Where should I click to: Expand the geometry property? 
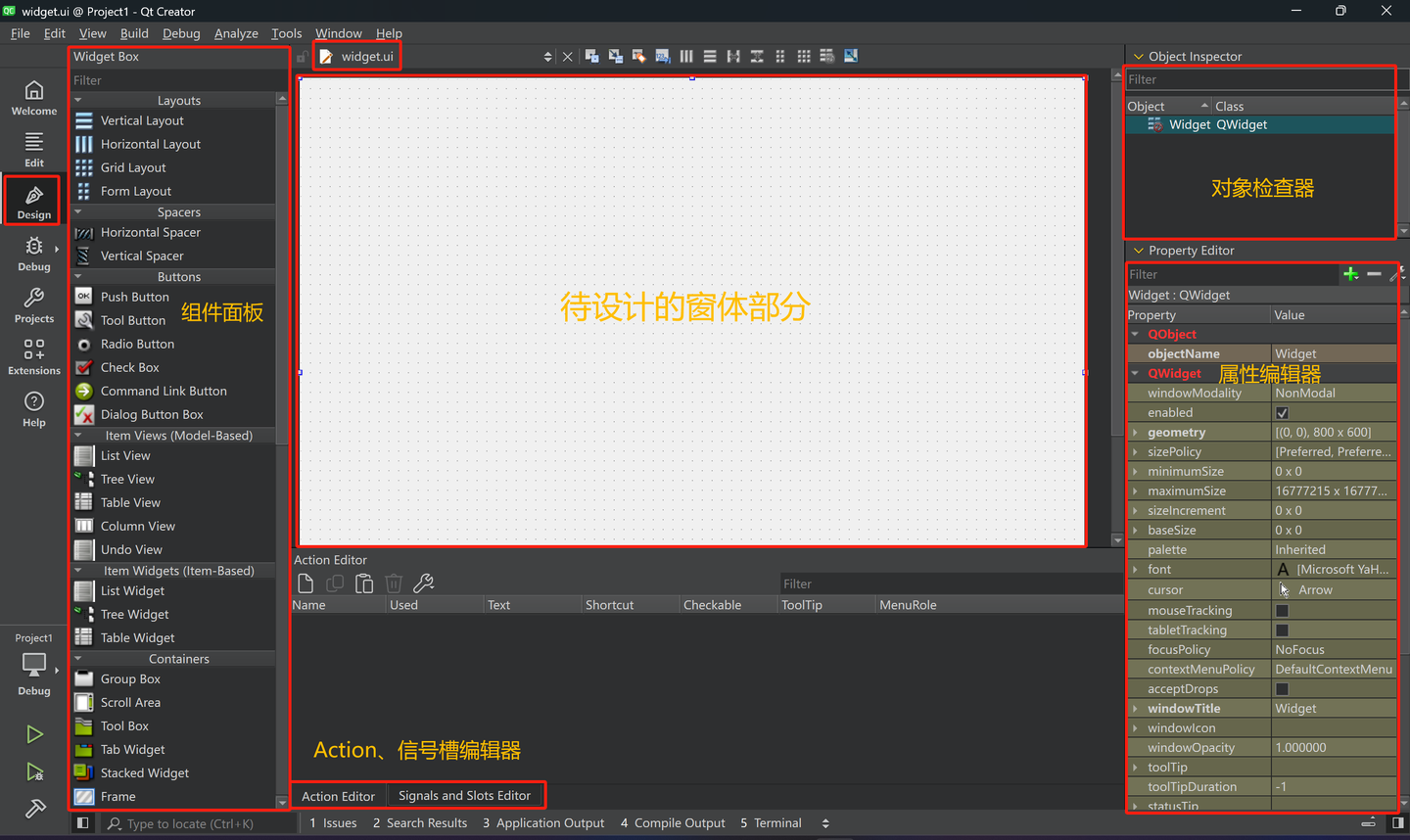click(x=1135, y=432)
